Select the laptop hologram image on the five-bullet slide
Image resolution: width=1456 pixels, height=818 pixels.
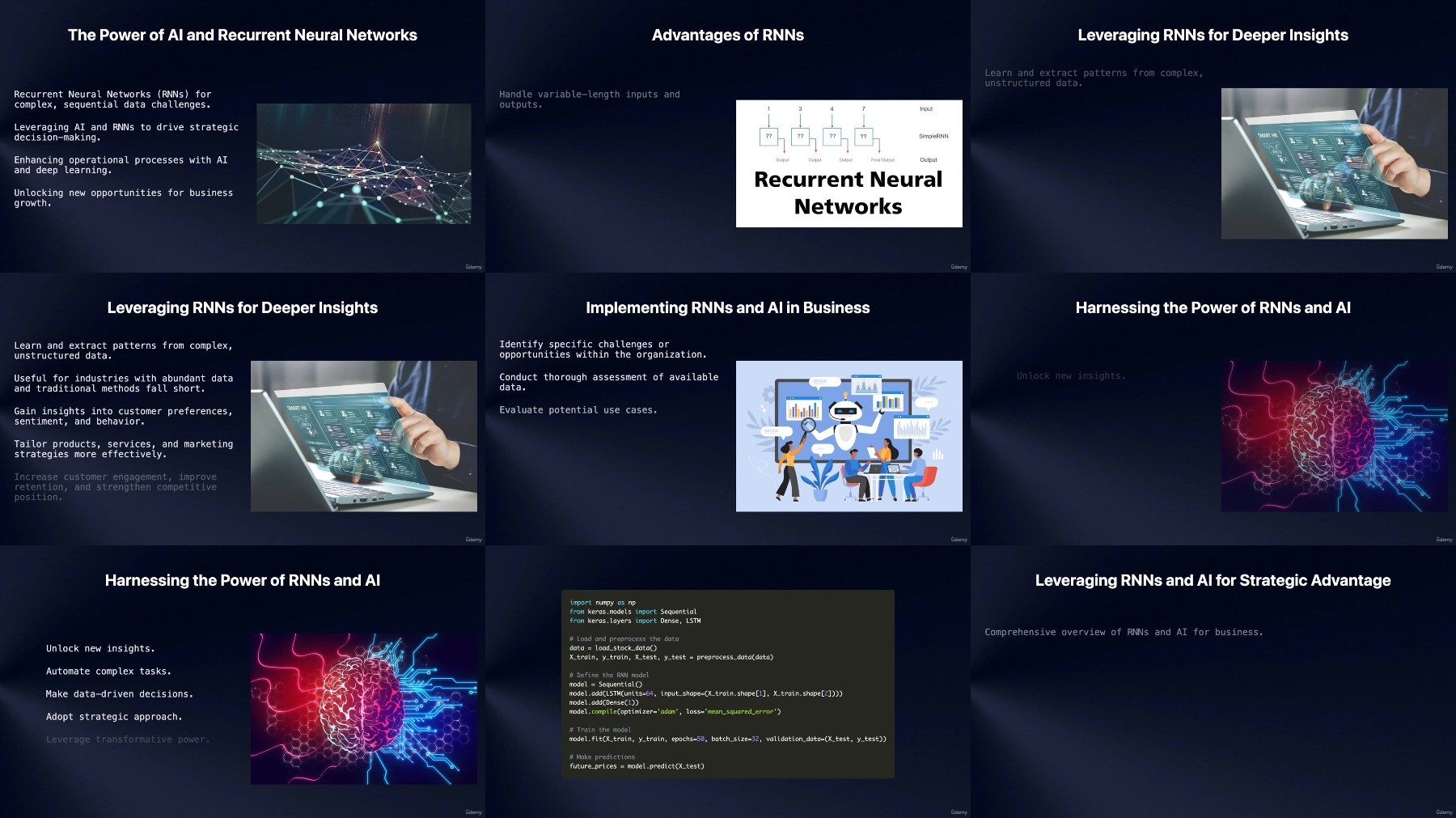(x=364, y=436)
